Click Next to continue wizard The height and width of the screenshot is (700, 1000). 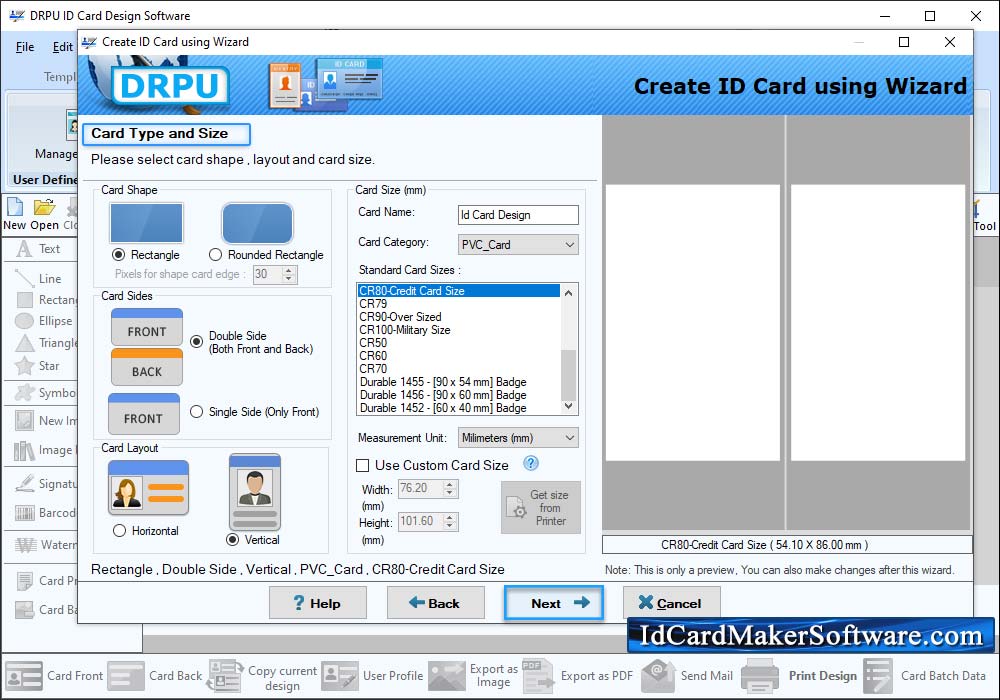[554, 603]
